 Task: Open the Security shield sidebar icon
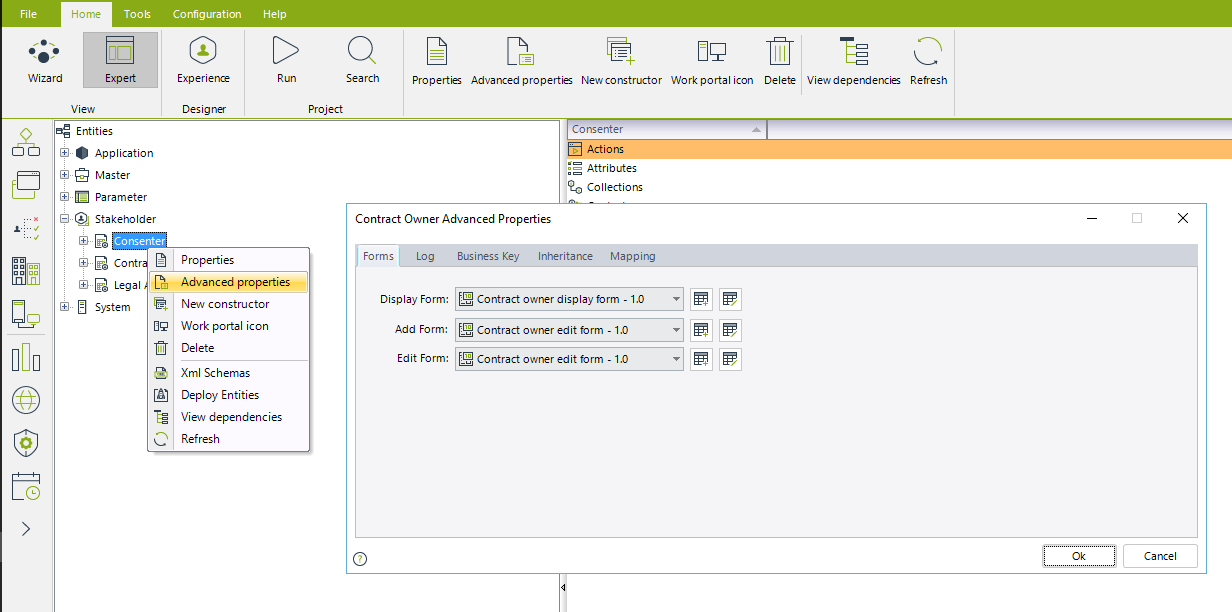coord(26,443)
